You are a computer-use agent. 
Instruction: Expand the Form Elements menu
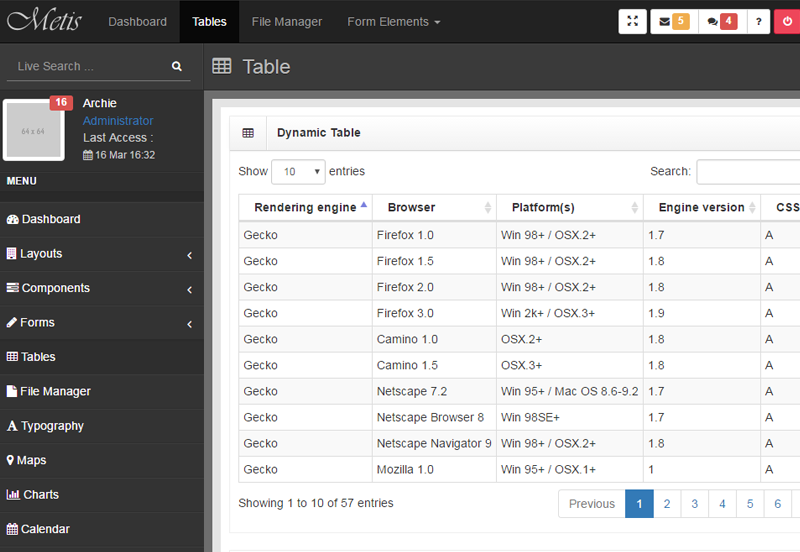[x=393, y=21]
